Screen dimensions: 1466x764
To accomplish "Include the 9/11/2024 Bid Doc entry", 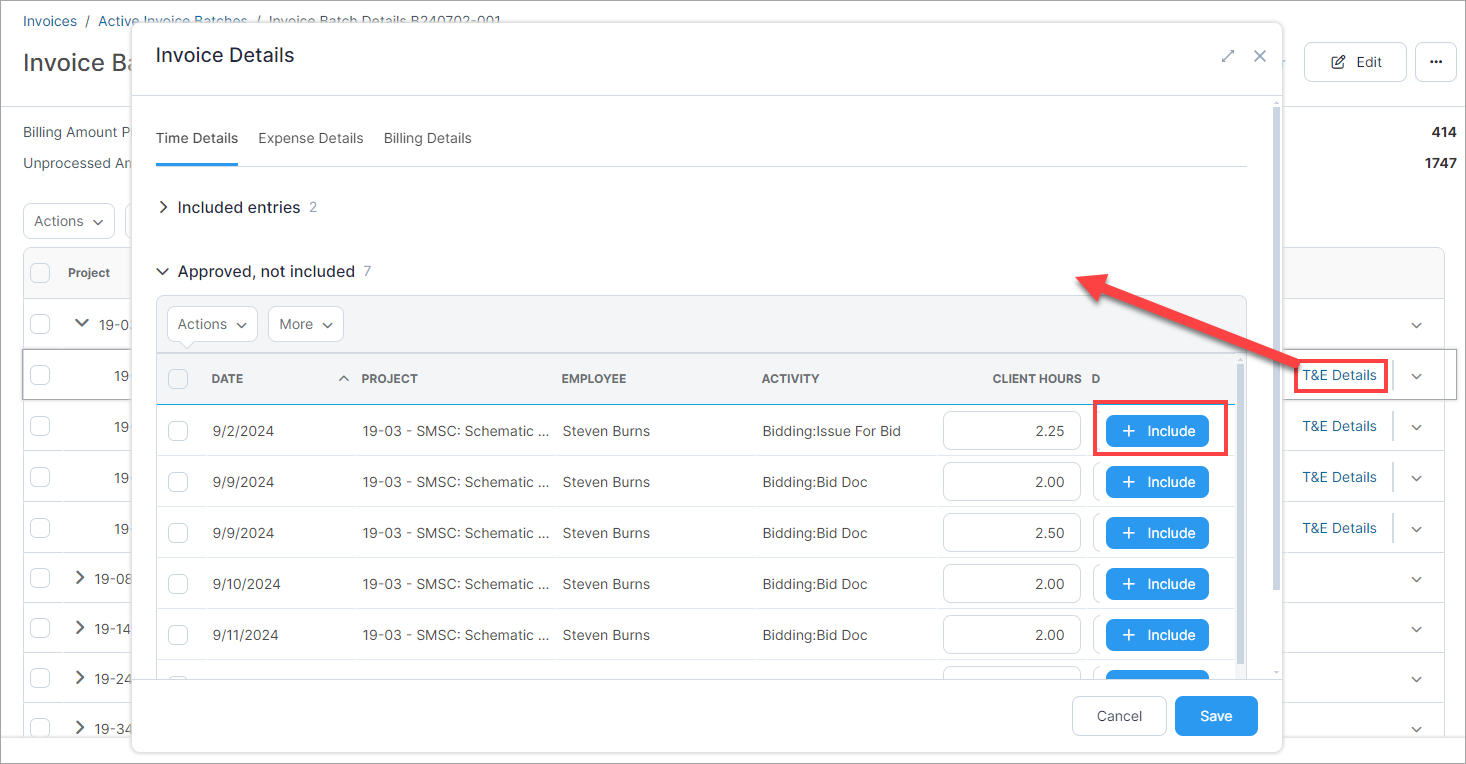I will 1157,635.
